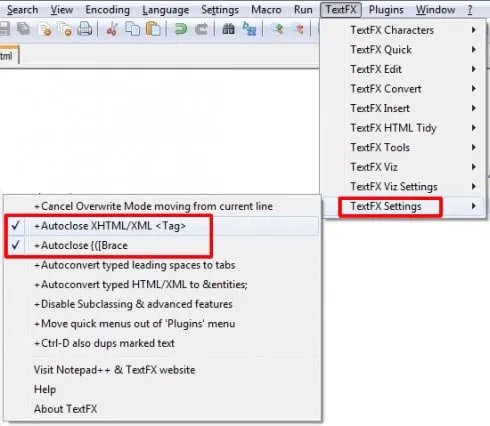Click the Help entry in TextFX Settings
The width and height of the screenshot is (490, 426).
click(161, 390)
